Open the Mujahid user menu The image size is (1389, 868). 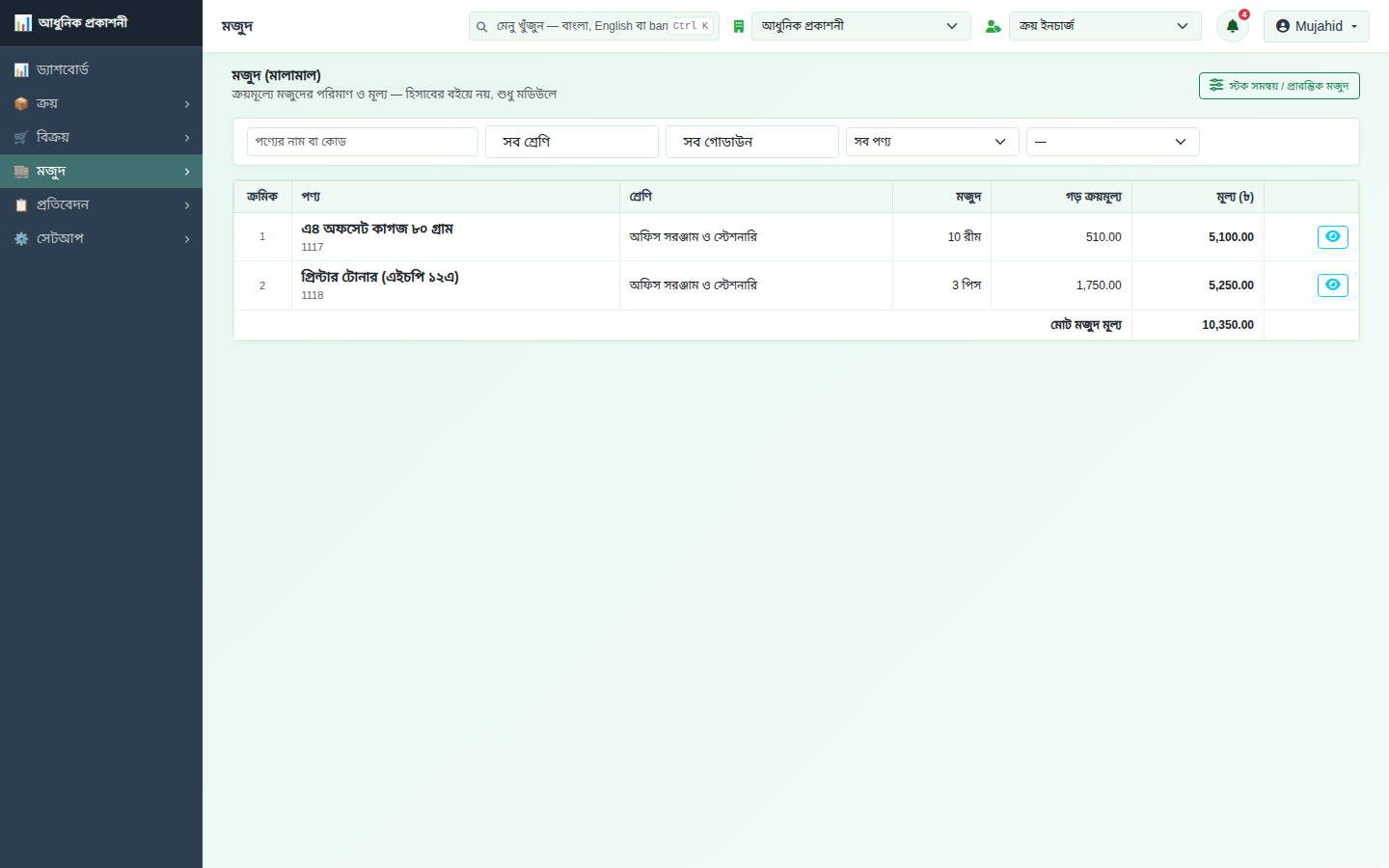coord(1316,26)
